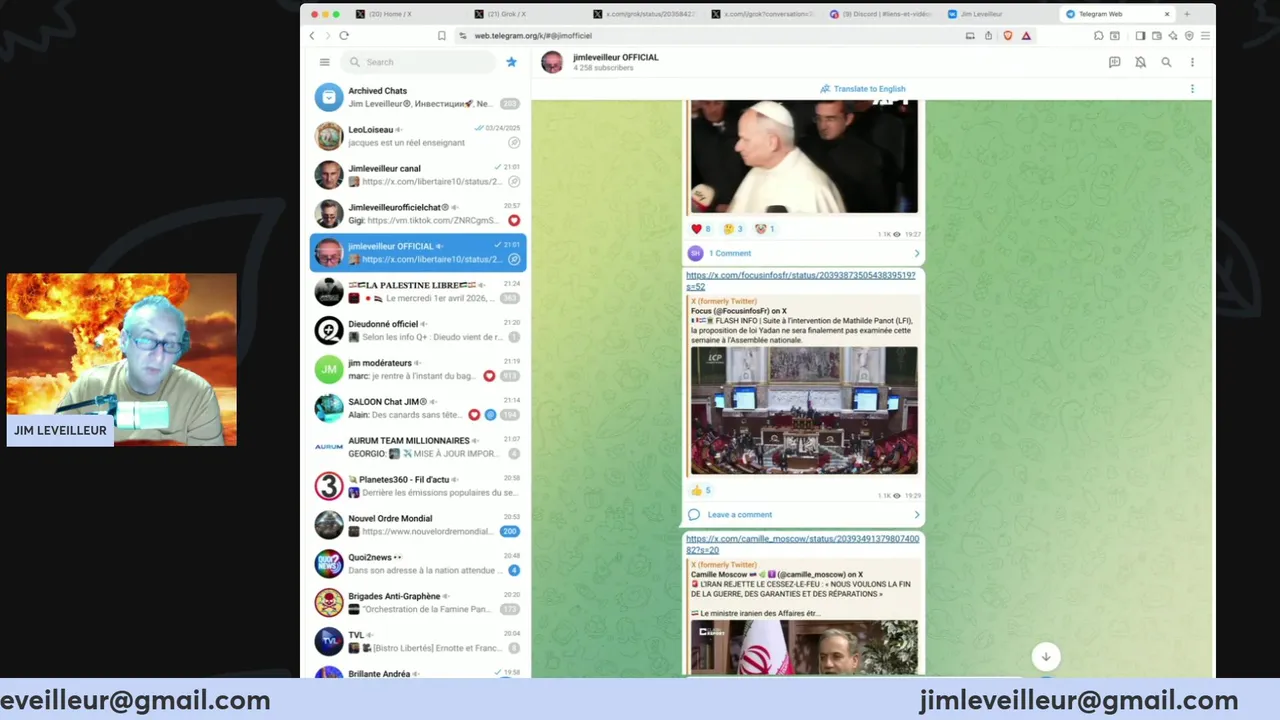Open the Dieudonné officiel channel
Viewport: 1280px width, 720px height.
point(418,330)
